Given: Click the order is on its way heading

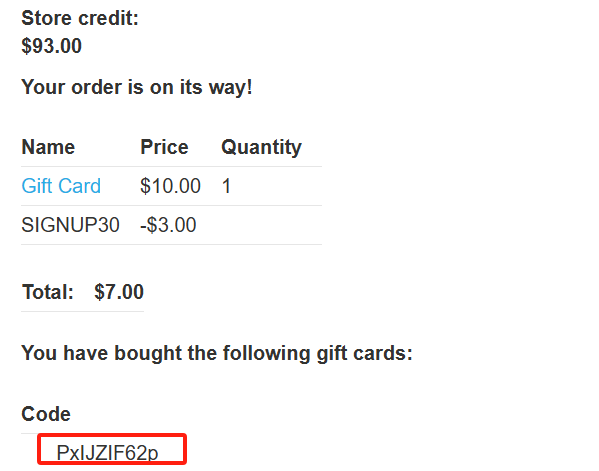Looking at the screenshot, I should 137,87.
